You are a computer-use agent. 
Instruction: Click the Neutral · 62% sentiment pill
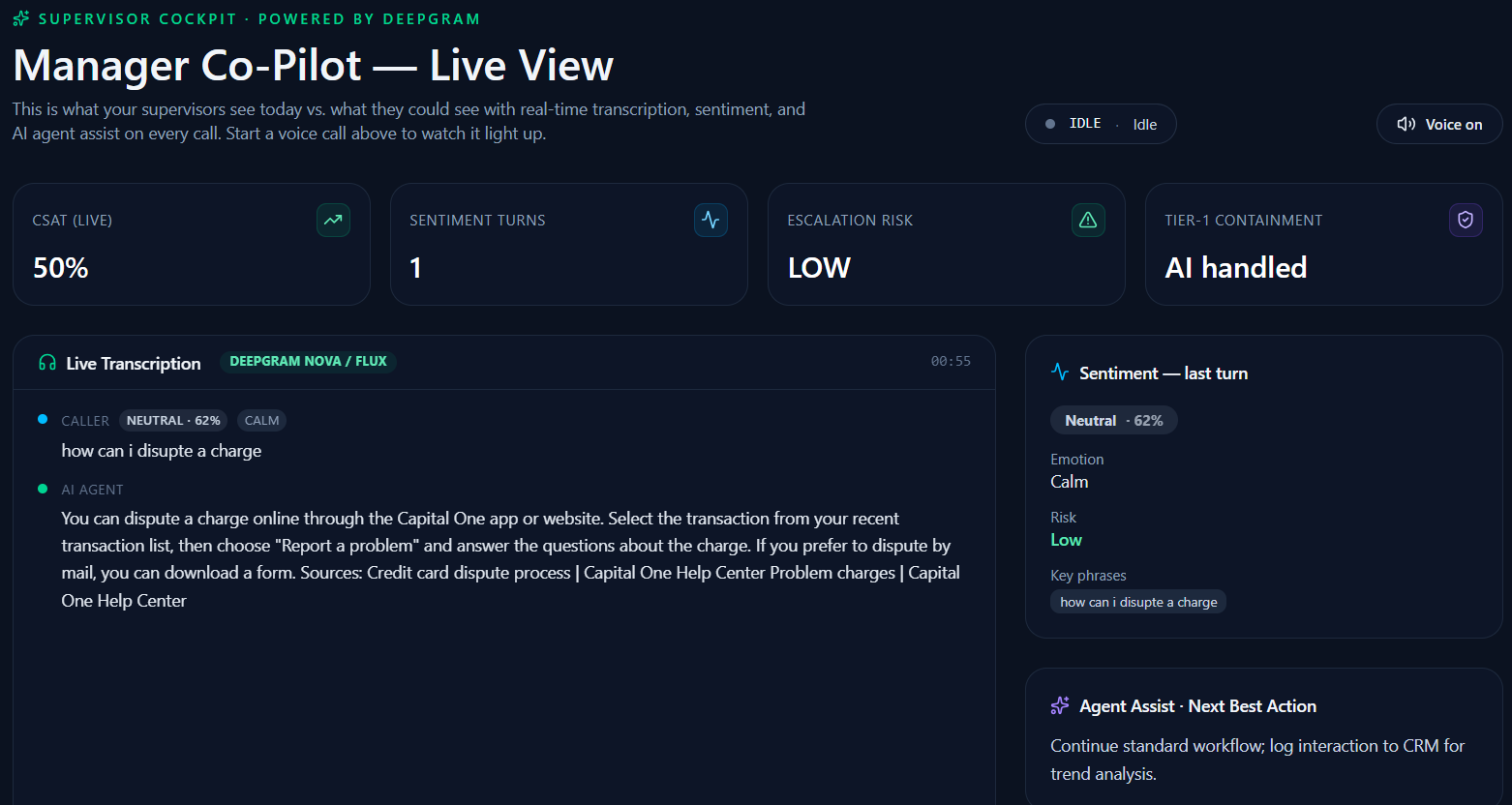pyautogui.click(x=1114, y=420)
